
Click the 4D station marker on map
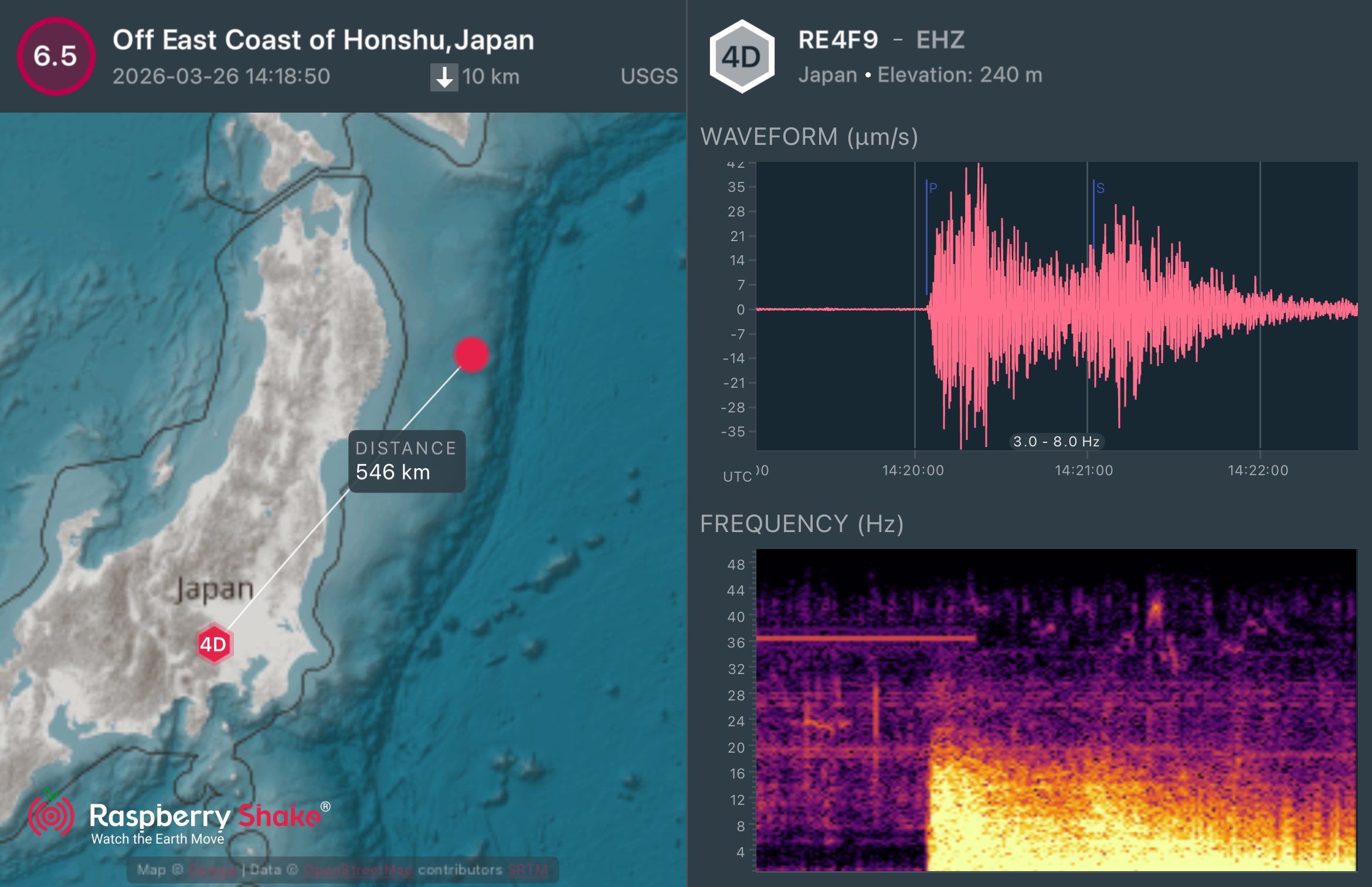tap(213, 644)
